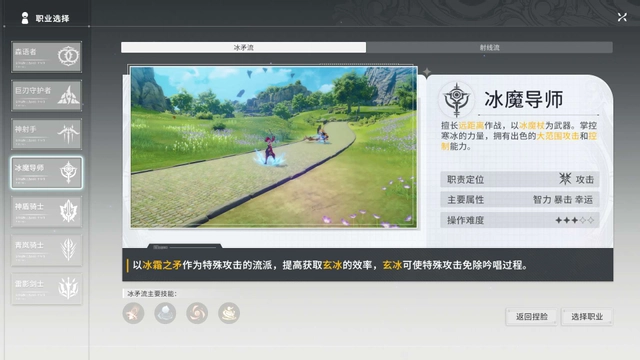This screenshot has width=640, height=360.
Task: View the second skill icon, the ice orb
Action: [165, 313]
